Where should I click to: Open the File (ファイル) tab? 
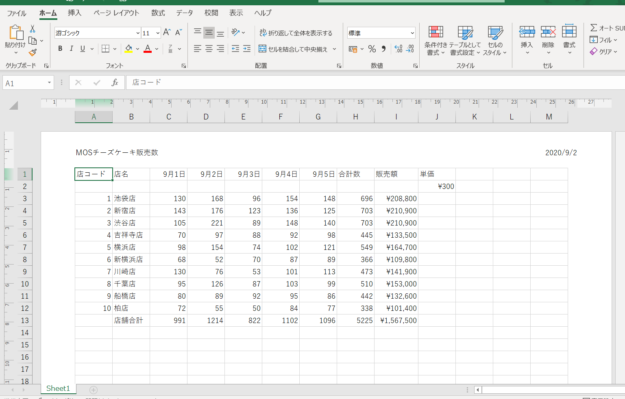coord(17,13)
